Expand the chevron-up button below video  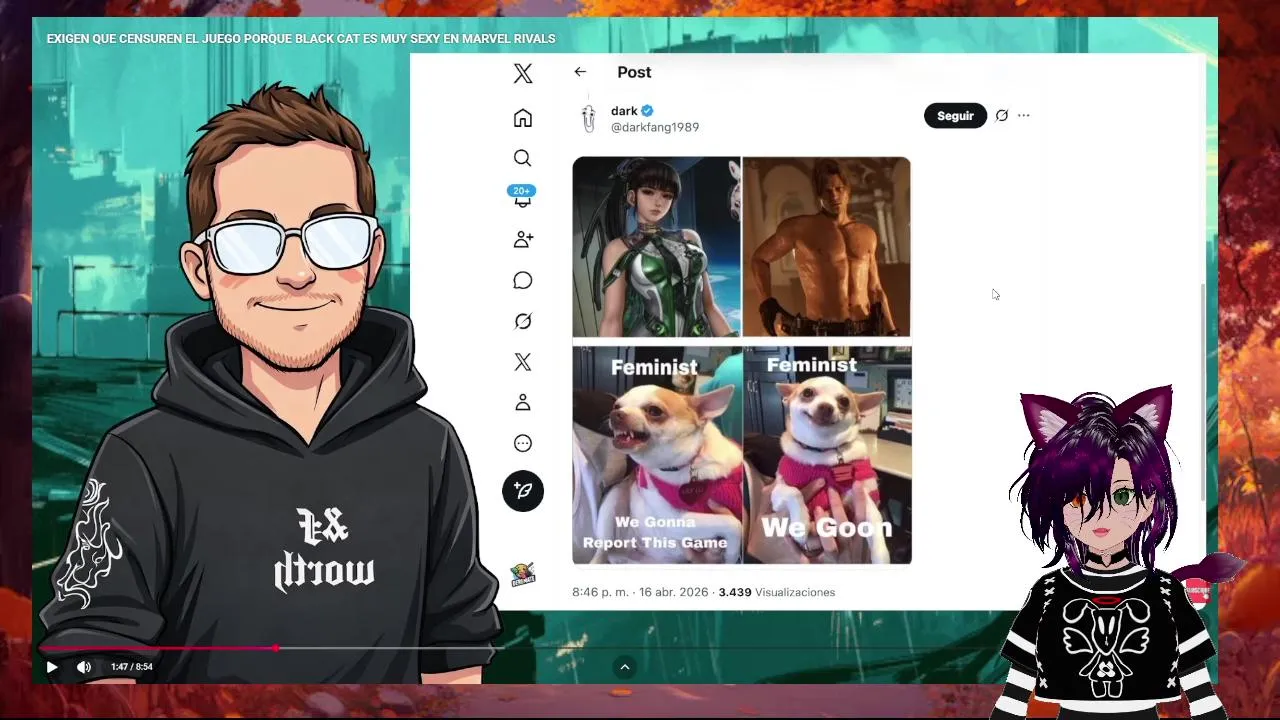(x=625, y=667)
